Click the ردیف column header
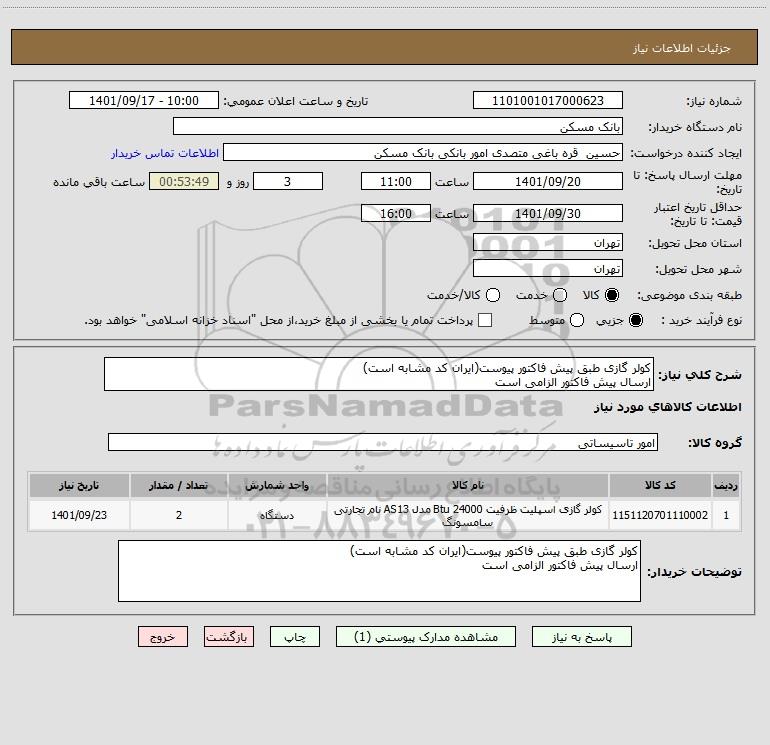 click(726, 485)
